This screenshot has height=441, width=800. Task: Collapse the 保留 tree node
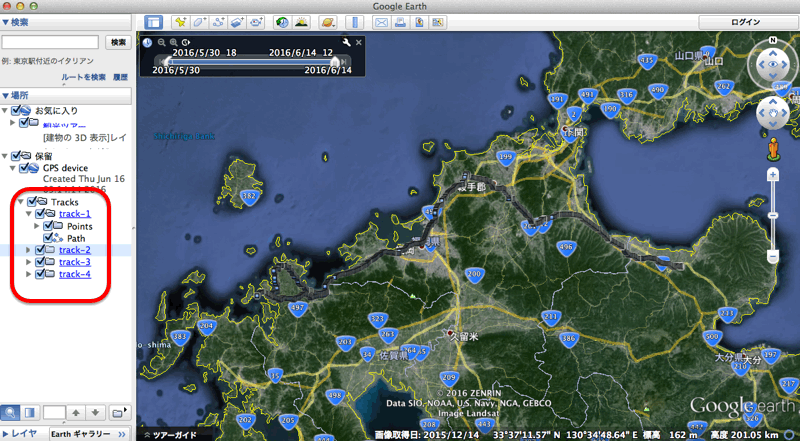point(5,156)
